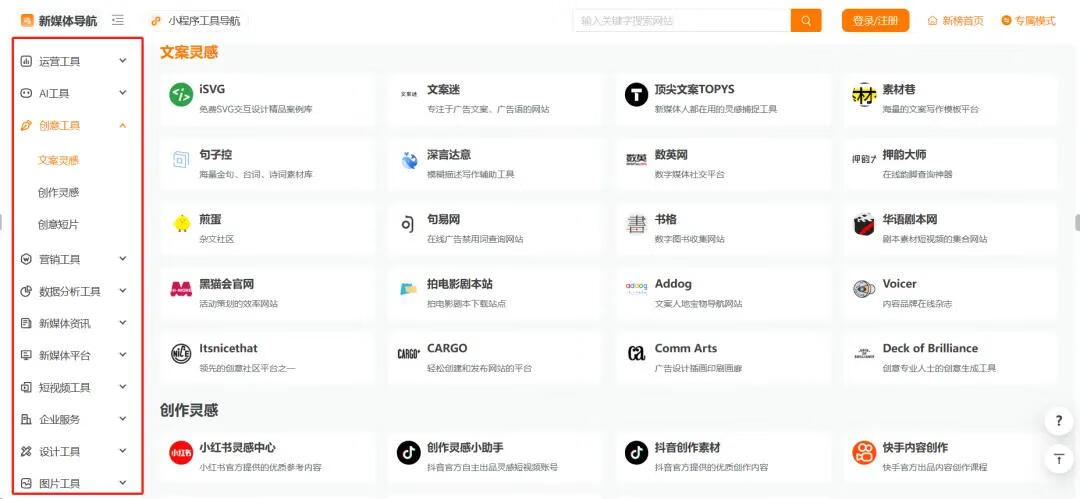Open the 快手内容创作 orange icon
Screen dimensions: 1080x499
[x=864, y=453]
